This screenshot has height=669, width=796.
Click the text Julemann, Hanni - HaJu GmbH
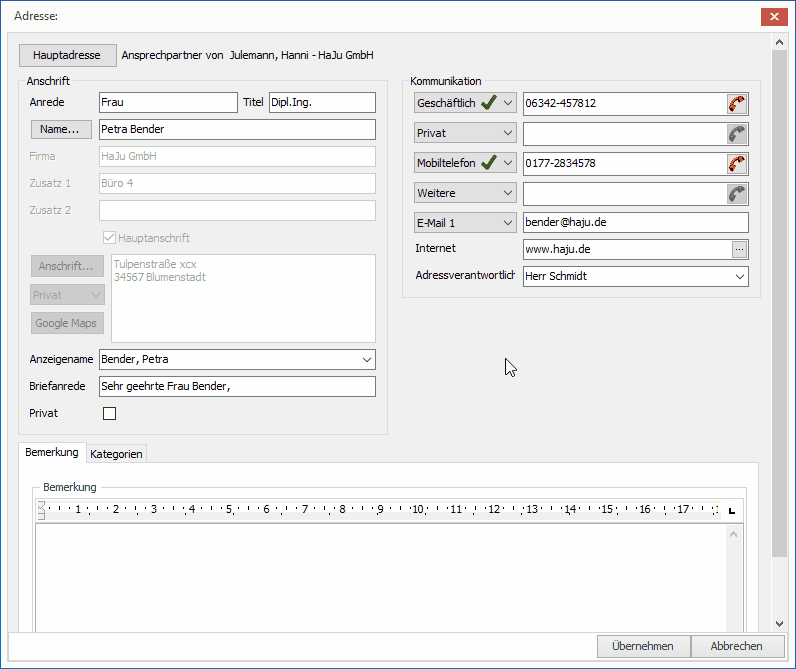tap(302, 55)
